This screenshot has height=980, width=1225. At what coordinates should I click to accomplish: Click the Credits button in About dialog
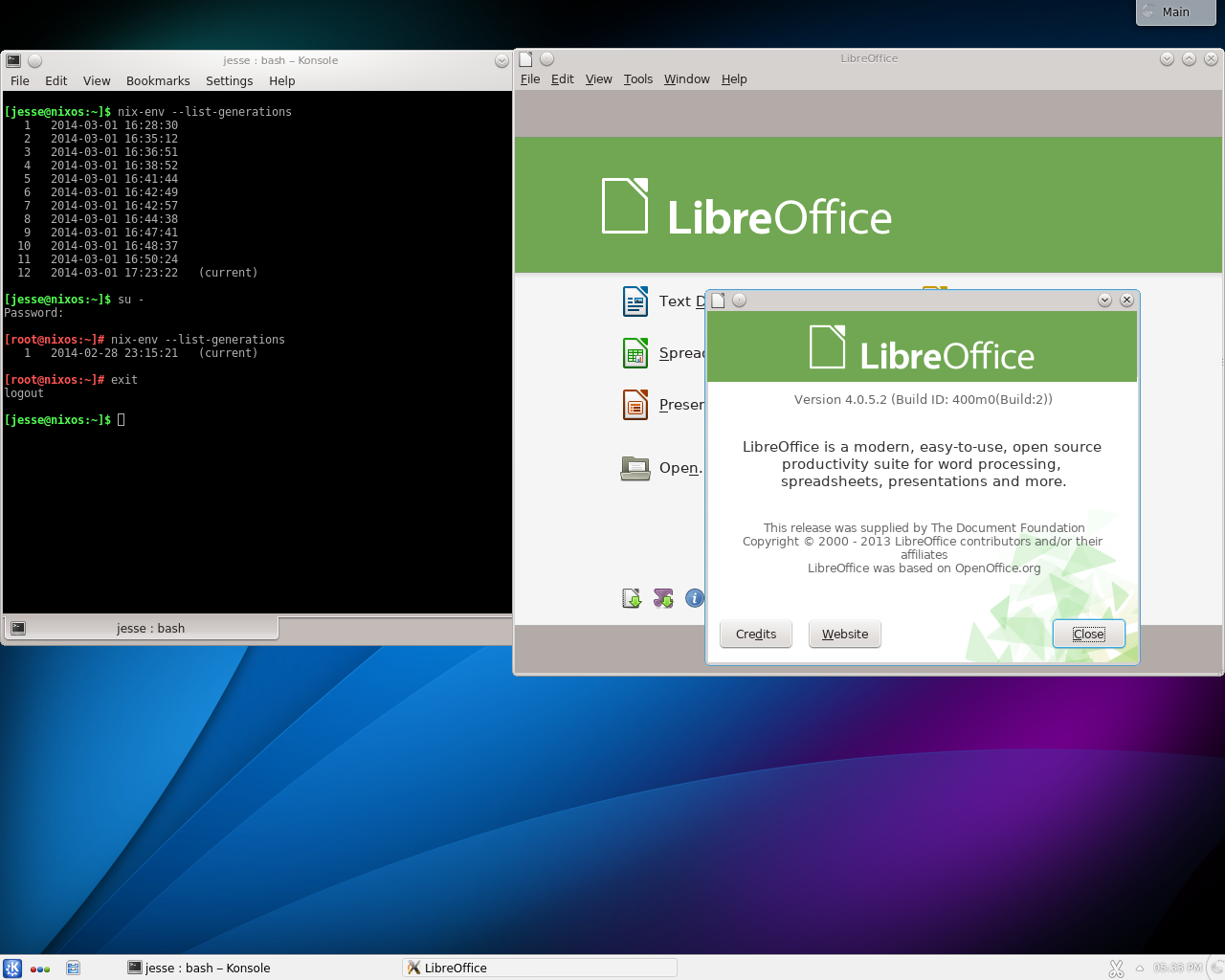point(756,634)
